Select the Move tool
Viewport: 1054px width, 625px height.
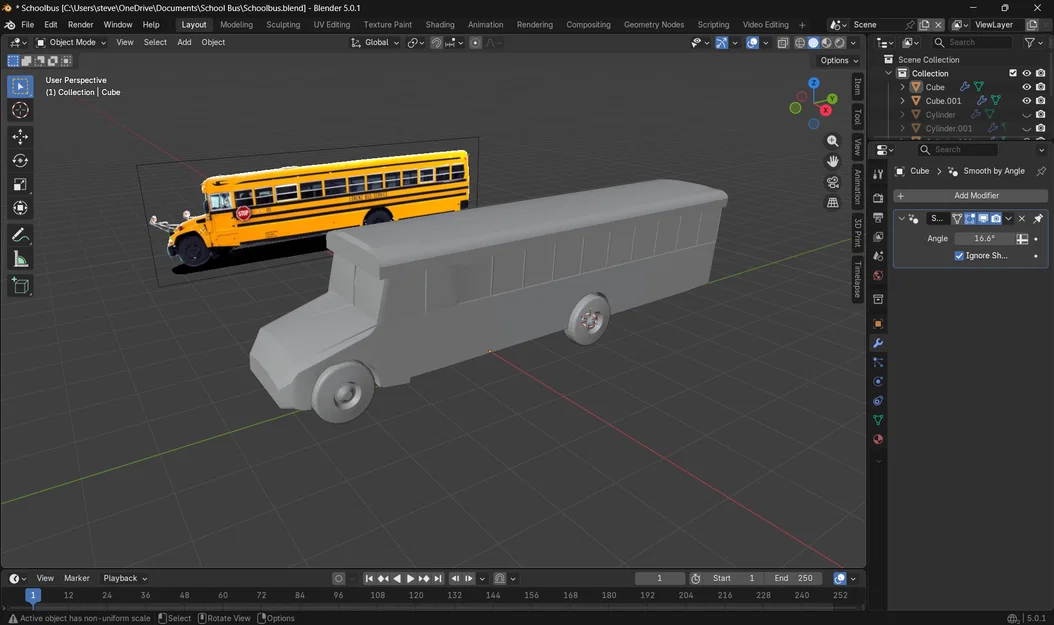point(20,136)
